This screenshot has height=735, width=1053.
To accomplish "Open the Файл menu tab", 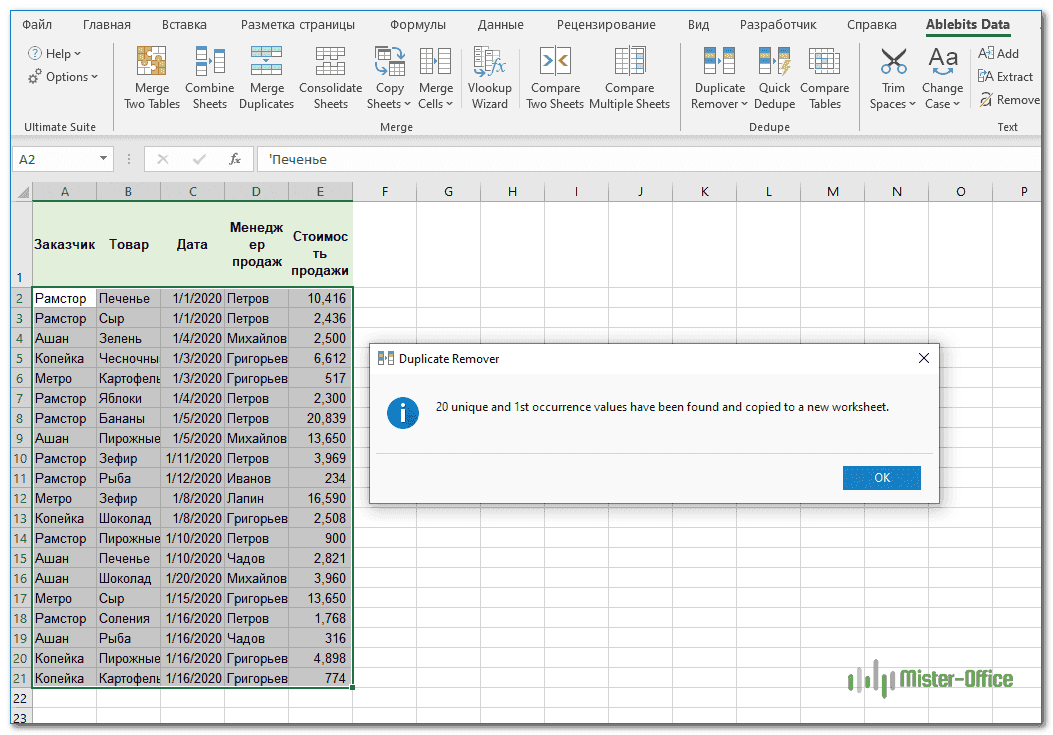I will [x=37, y=24].
